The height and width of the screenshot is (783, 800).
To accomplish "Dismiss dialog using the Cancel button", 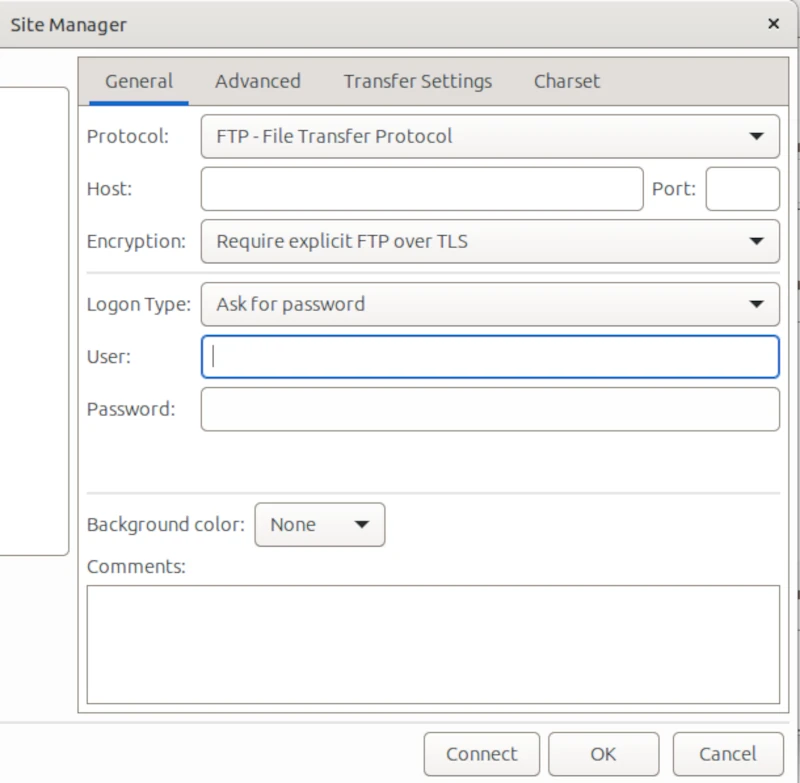I will (727, 754).
